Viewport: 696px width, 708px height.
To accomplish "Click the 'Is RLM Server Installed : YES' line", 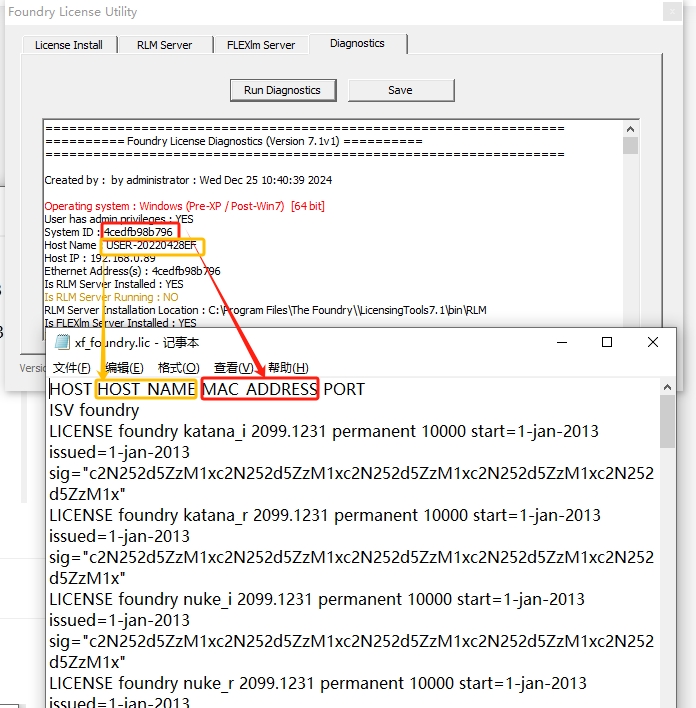I will [x=114, y=284].
